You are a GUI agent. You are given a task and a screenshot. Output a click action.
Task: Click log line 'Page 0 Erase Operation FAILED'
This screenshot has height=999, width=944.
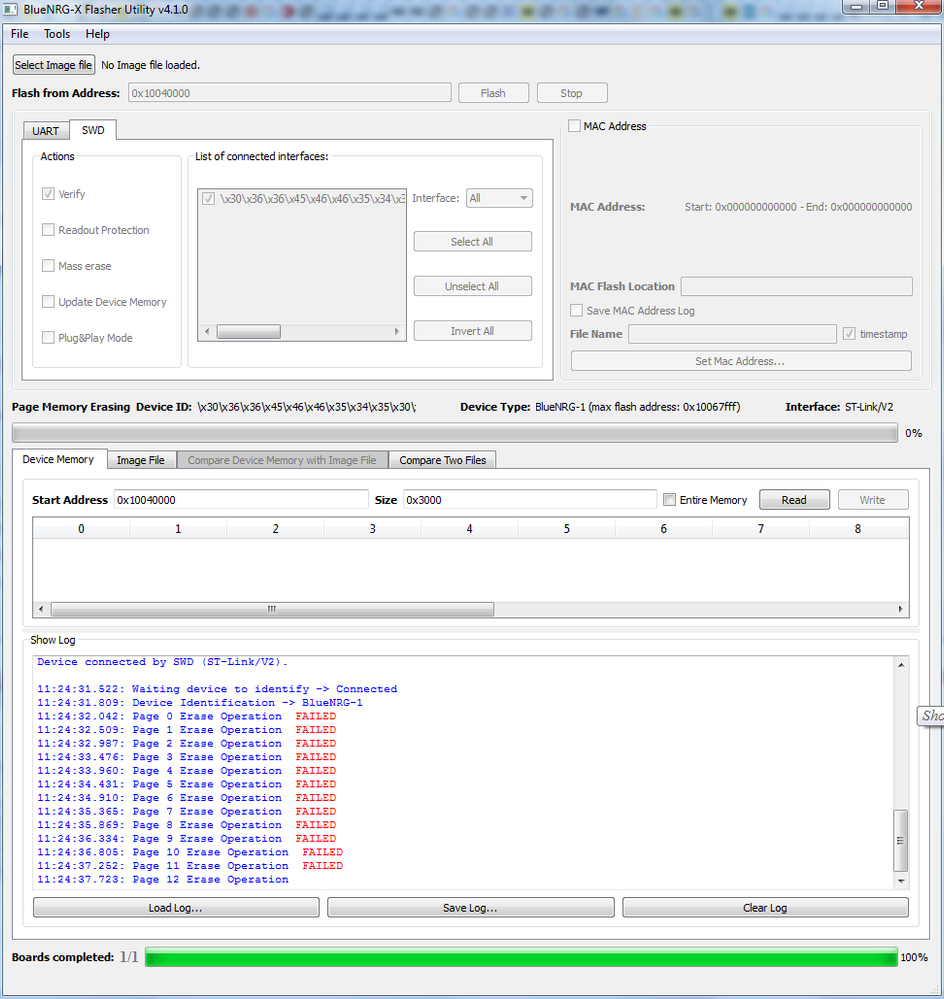coord(187,716)
